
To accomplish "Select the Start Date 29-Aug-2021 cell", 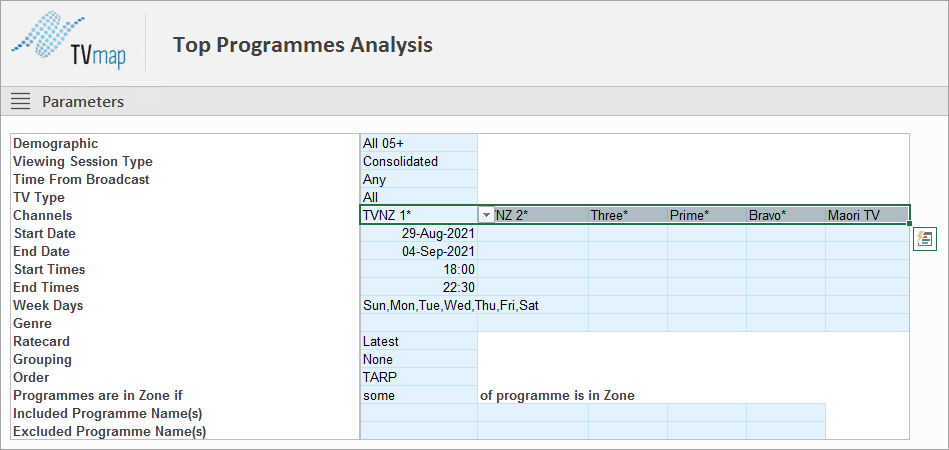I will (419, 233).
